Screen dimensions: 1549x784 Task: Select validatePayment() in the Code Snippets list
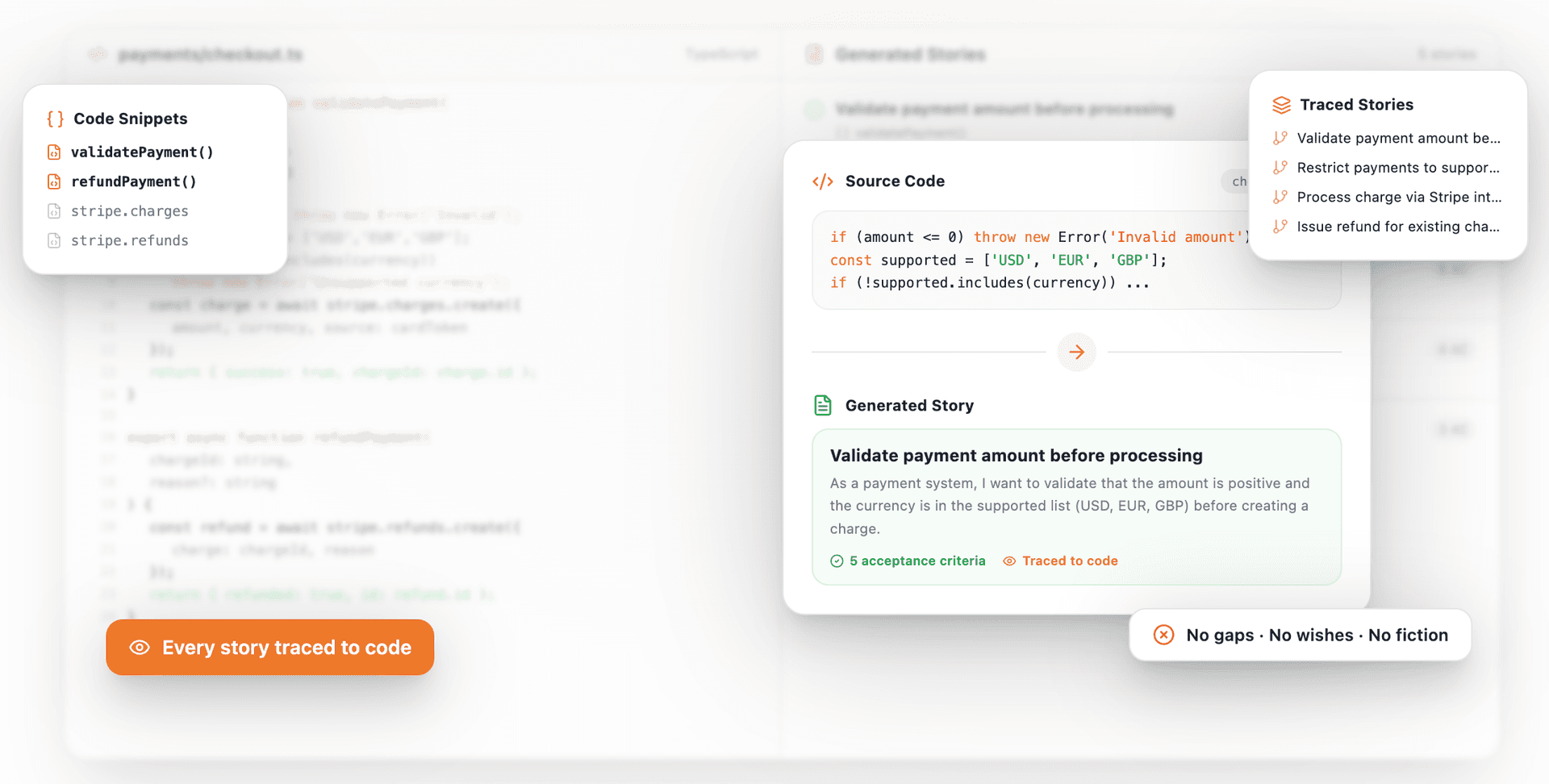click(x=143, y=152)
